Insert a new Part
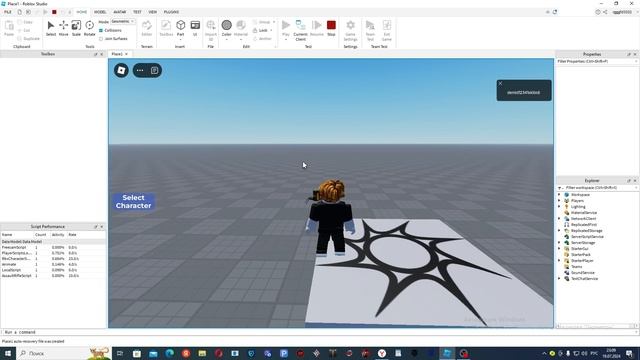Screen dimensions: 640x360 click(x=180, y=28)
